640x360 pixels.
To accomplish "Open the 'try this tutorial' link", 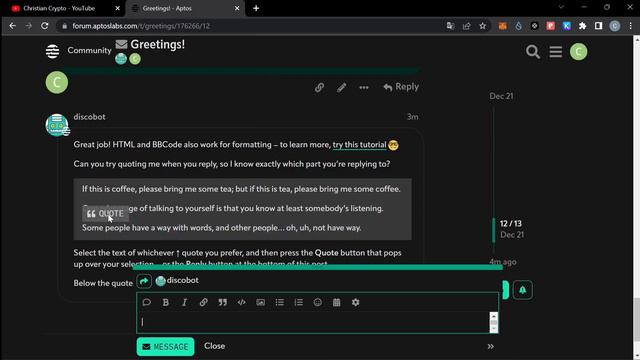I will 359,144.
